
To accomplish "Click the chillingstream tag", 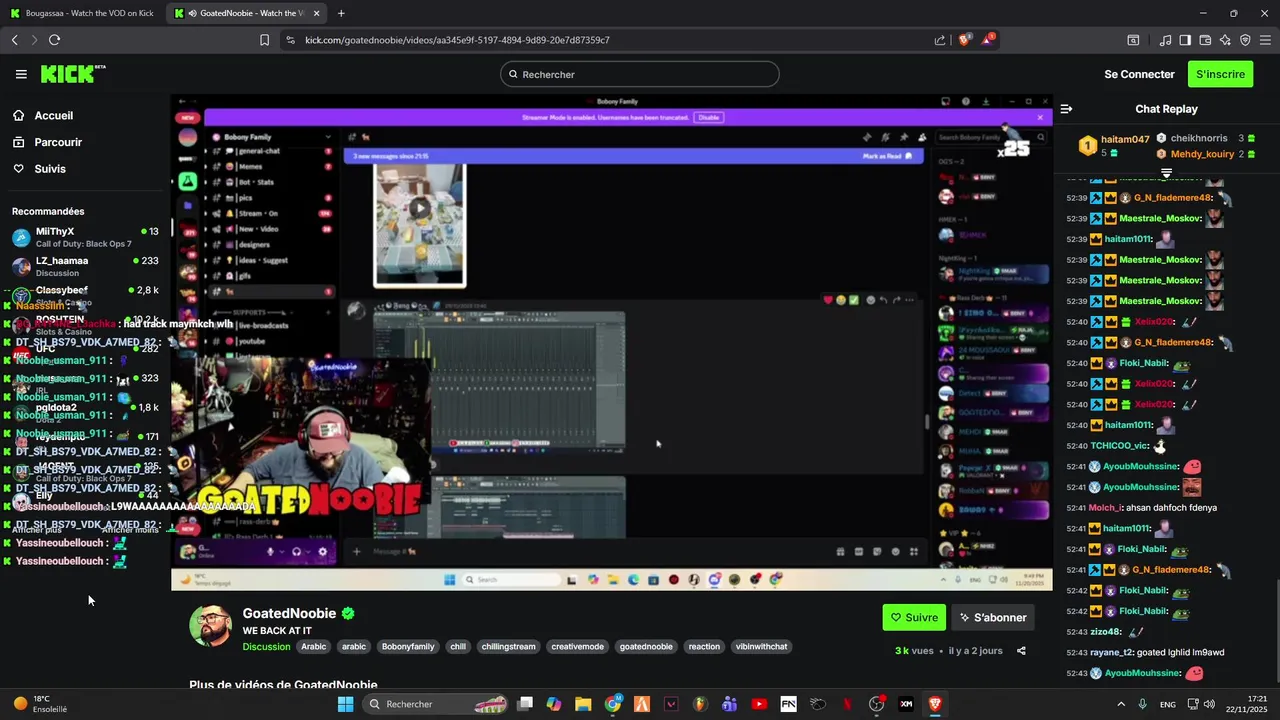I will point(509,647).
